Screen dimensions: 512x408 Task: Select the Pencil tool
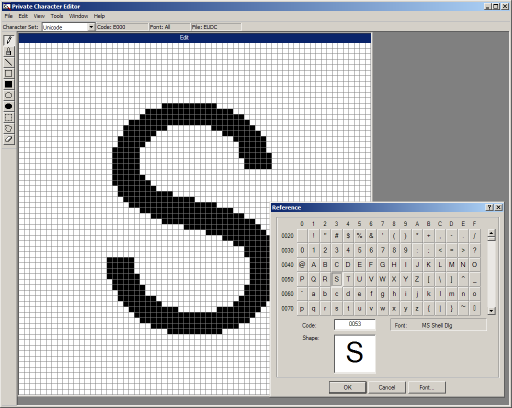click(x=9, y=40)
